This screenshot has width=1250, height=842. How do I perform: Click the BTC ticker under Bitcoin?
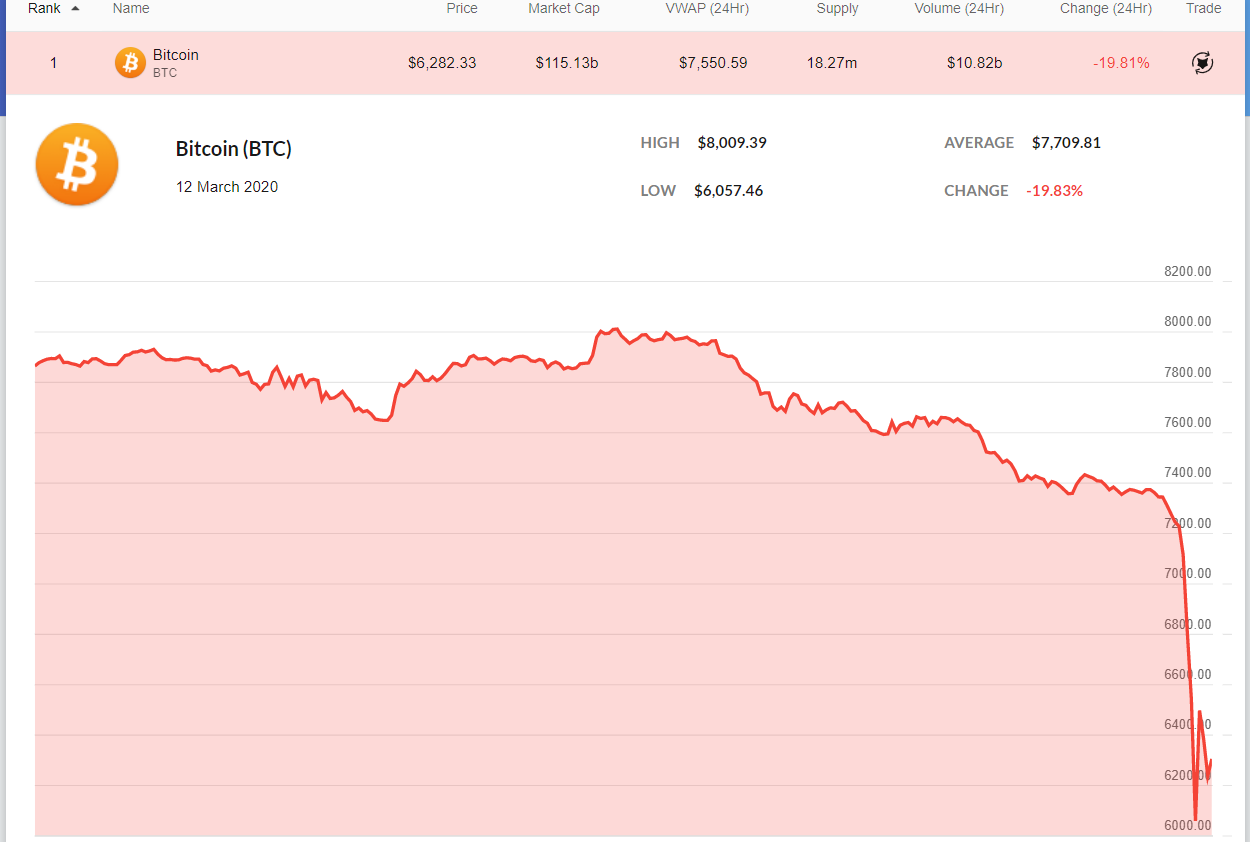(165, 73)
